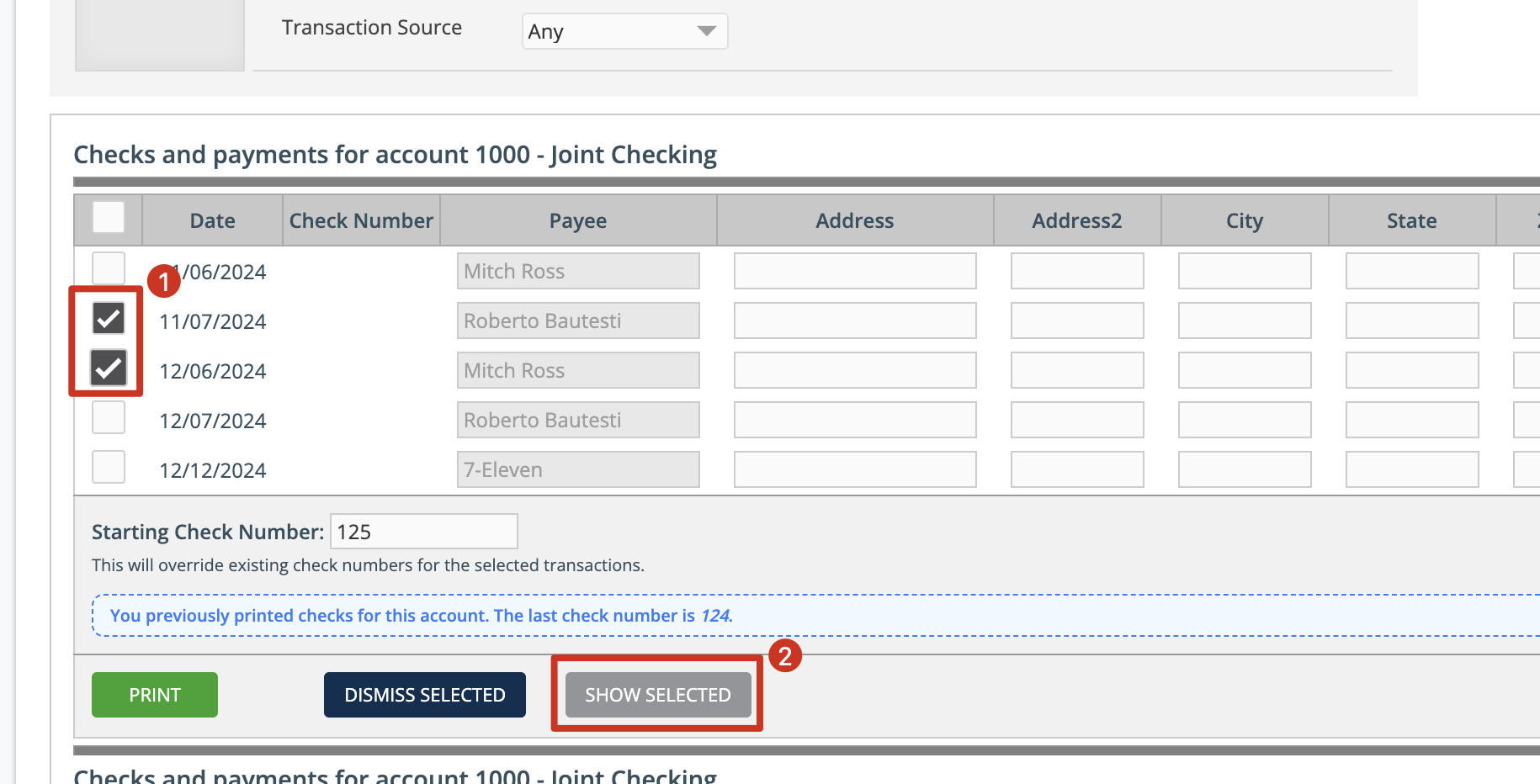Open the Transaction Source dropdown
The width and height of the screenshot is (1540, 784).
tap(624, 31)
